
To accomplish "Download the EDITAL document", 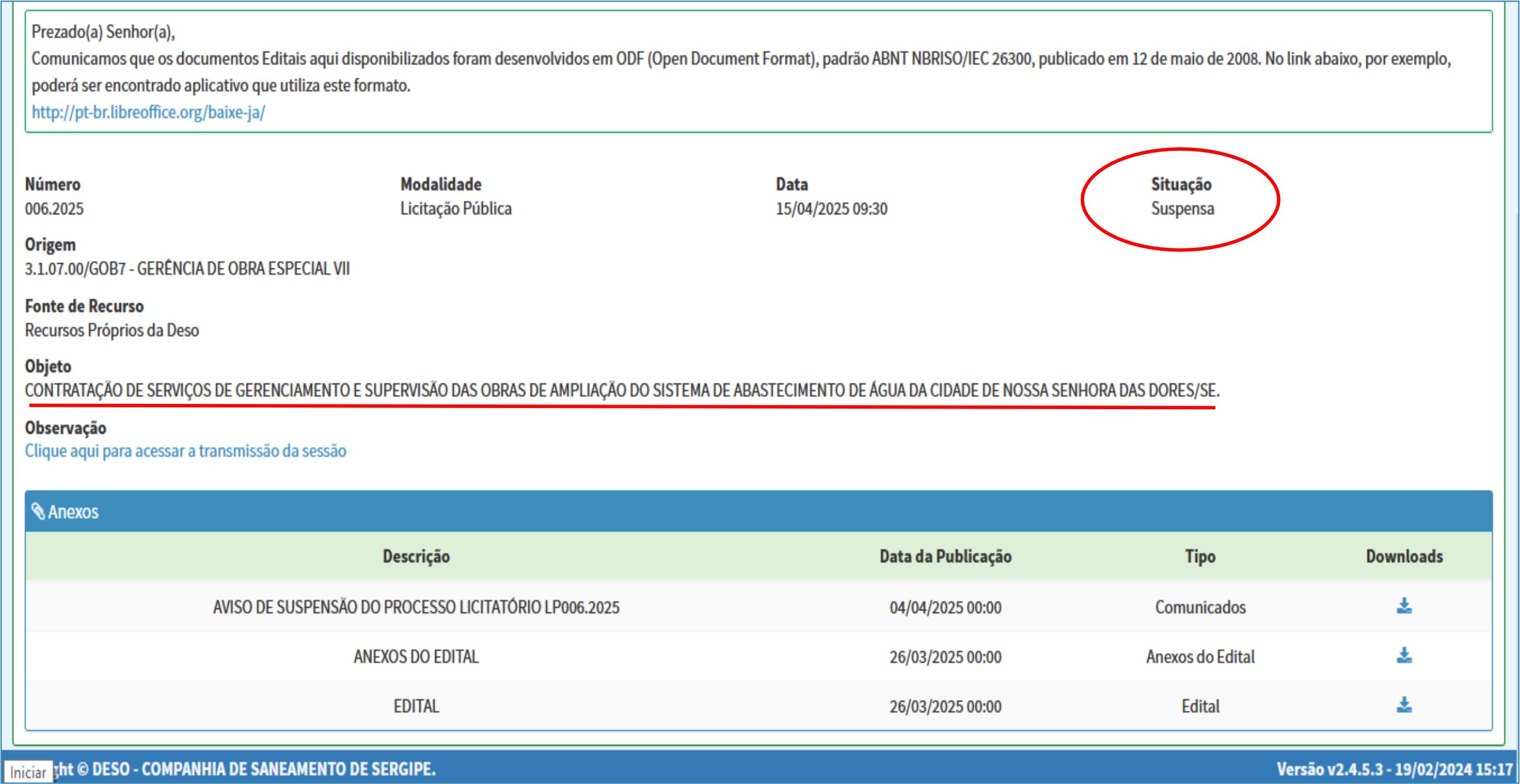I will (x=1404, y=705).
